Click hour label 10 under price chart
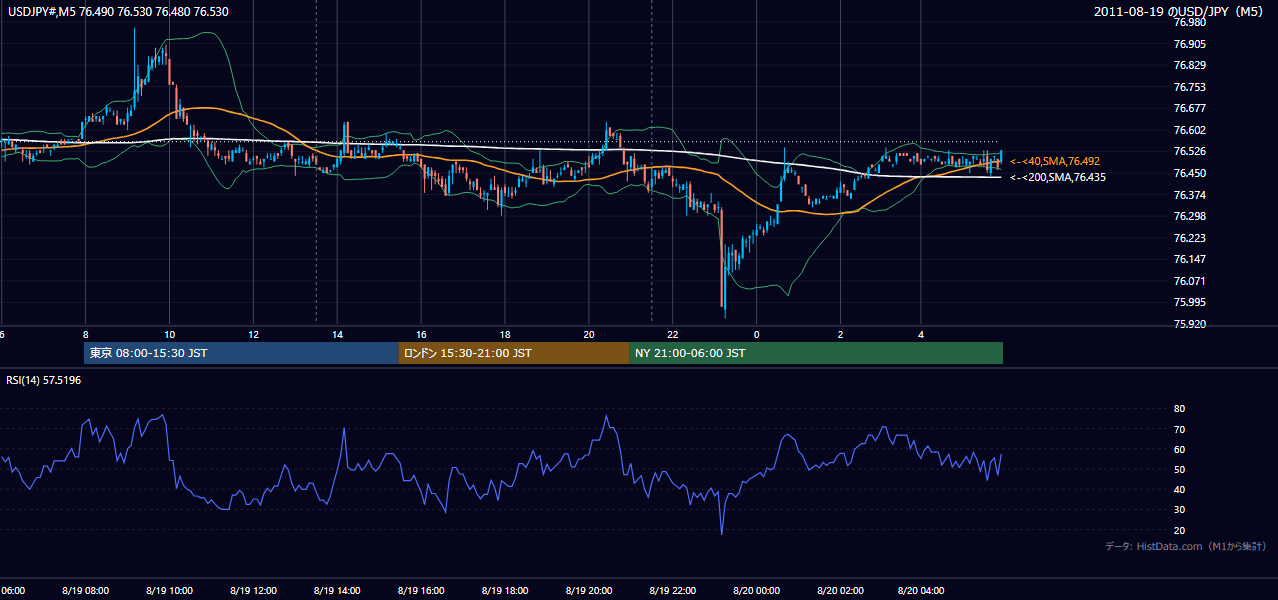This screenshot has height=600, width=1278. [x=170, y=334]
